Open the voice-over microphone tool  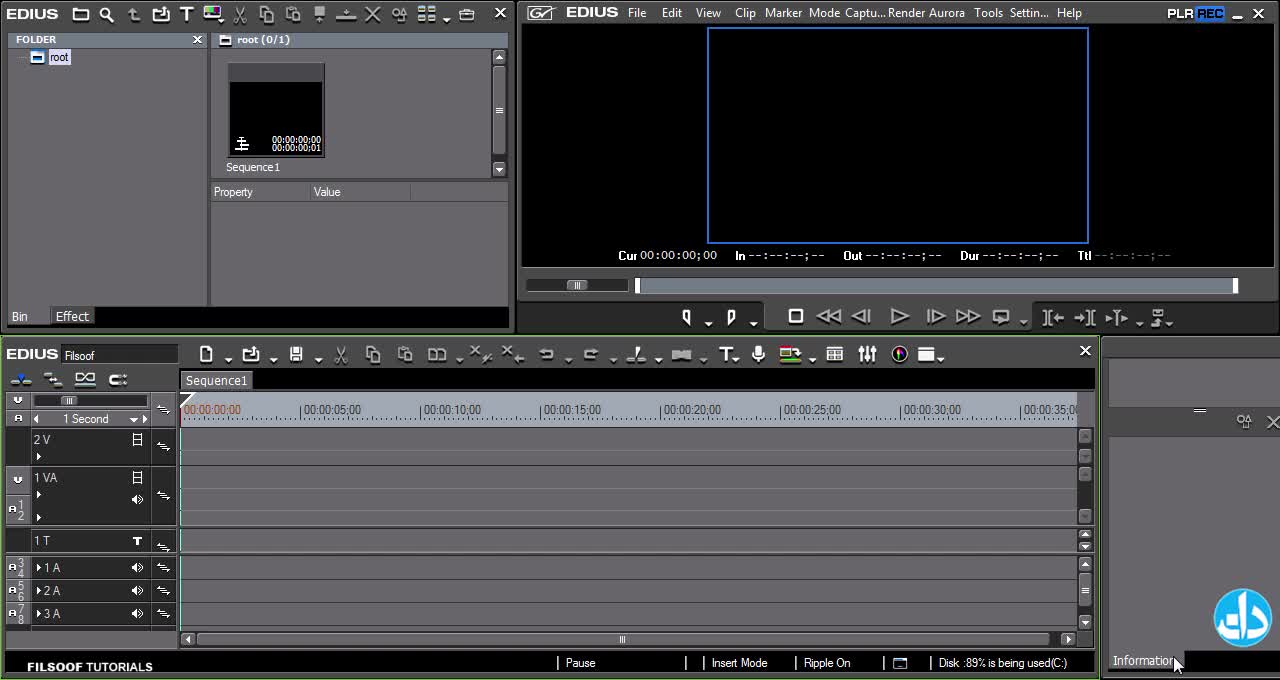[758, 354]
